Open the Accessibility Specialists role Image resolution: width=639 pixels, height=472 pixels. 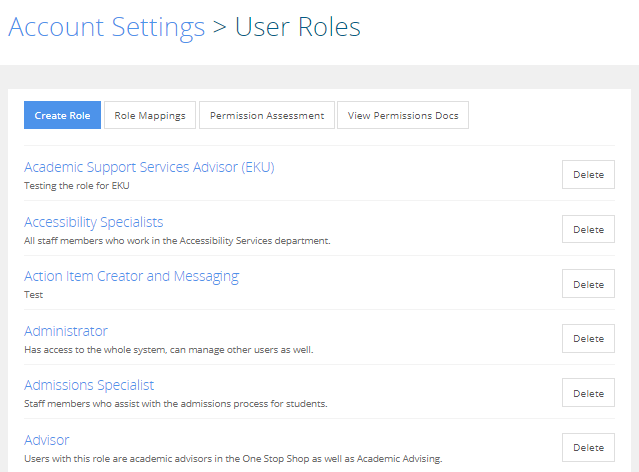click(94, 222)
